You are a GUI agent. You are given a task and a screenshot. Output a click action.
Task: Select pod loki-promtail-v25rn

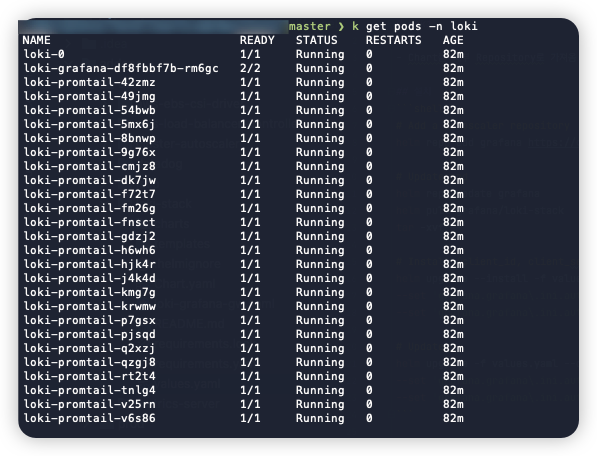point(89,404)
